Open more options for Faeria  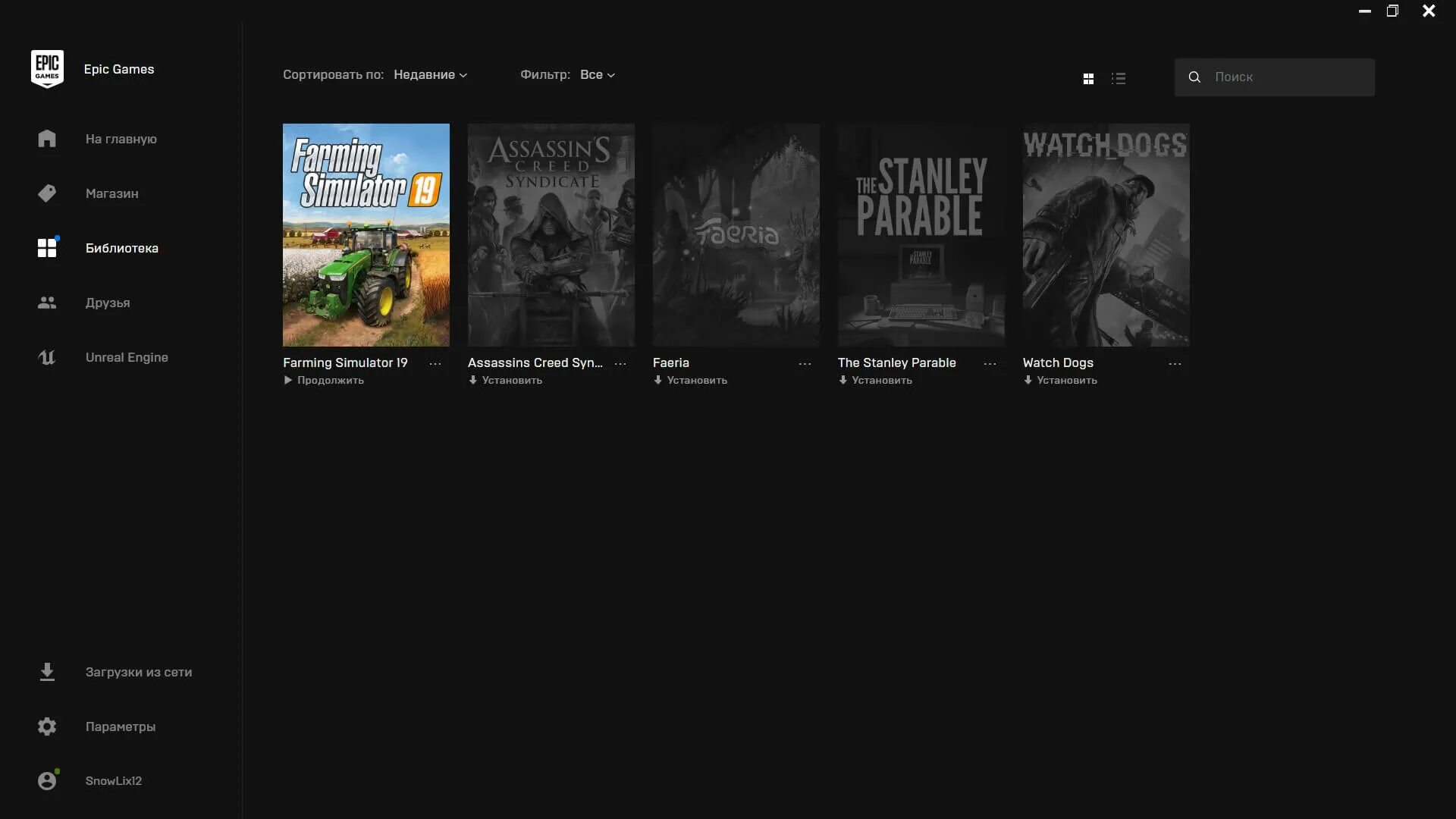point(805,364)
